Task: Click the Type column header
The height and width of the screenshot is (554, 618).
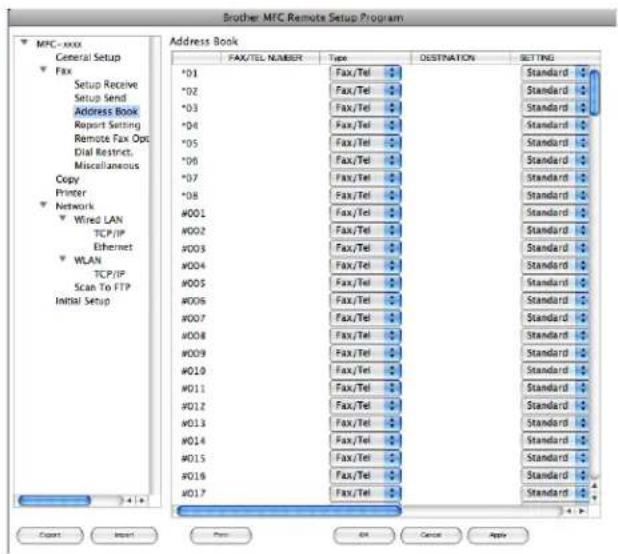Action: click(365, 58)
